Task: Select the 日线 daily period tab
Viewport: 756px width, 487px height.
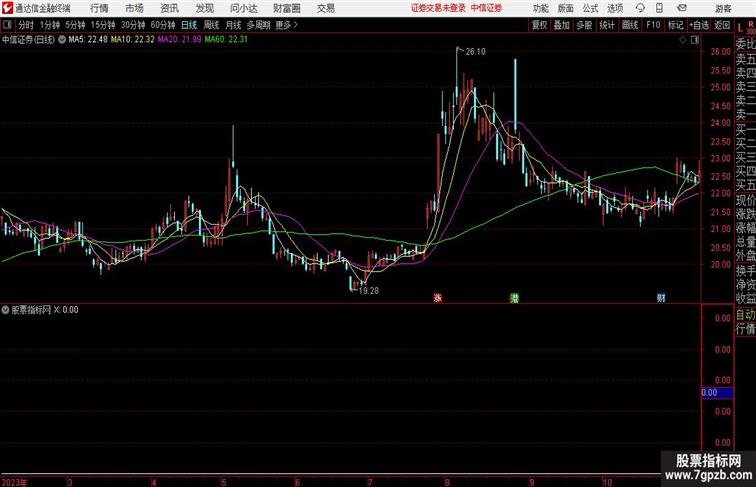Action: coord(189,25)
